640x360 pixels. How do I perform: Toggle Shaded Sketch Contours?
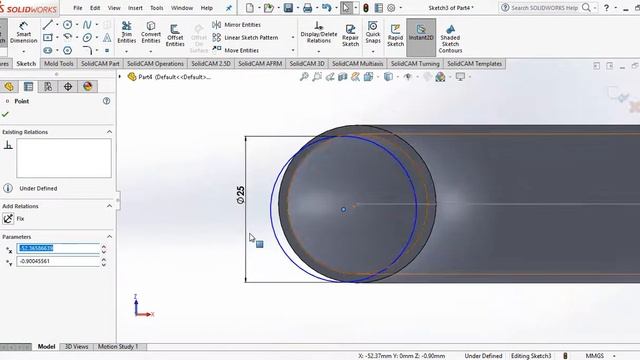(450, 38)
